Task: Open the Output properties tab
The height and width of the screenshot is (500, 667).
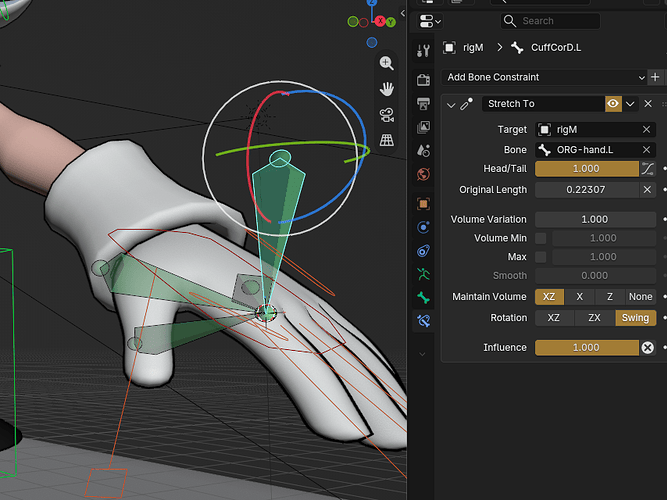Action: click(423, 103)
